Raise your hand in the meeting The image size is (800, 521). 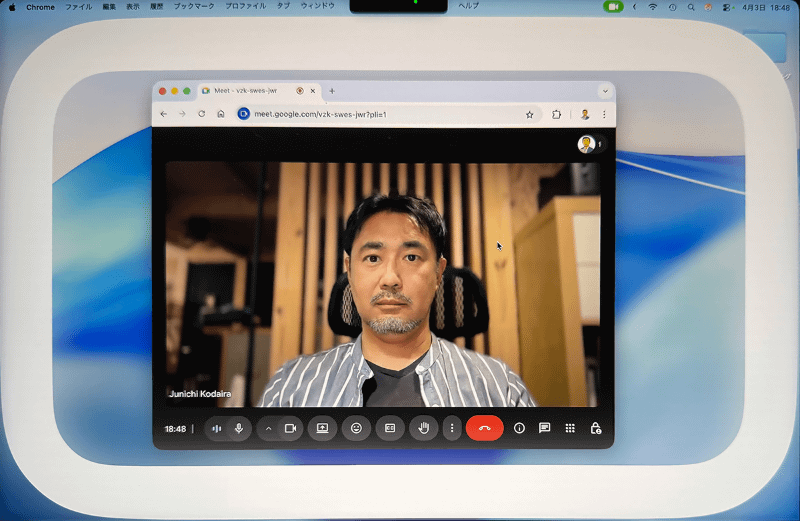click(x=423, y=428)
